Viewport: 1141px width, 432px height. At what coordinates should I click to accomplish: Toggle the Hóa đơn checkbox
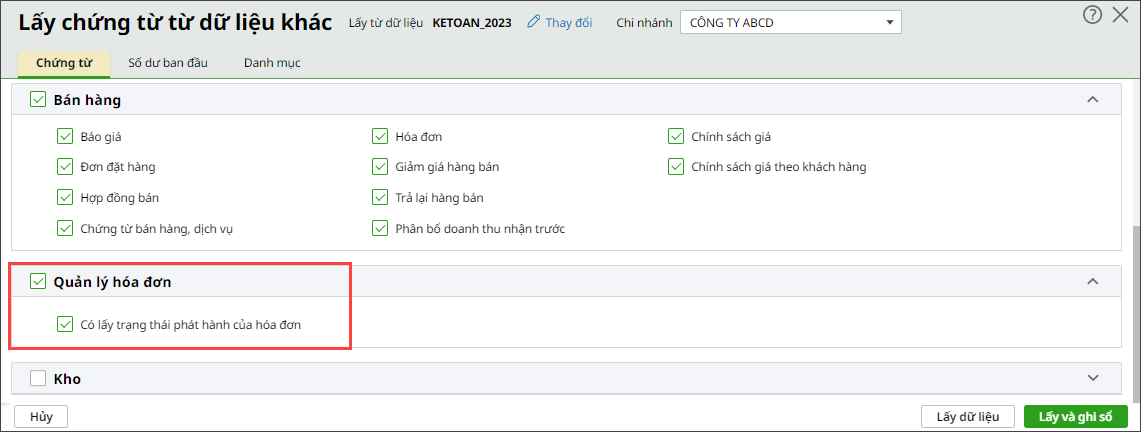(380, 136)
